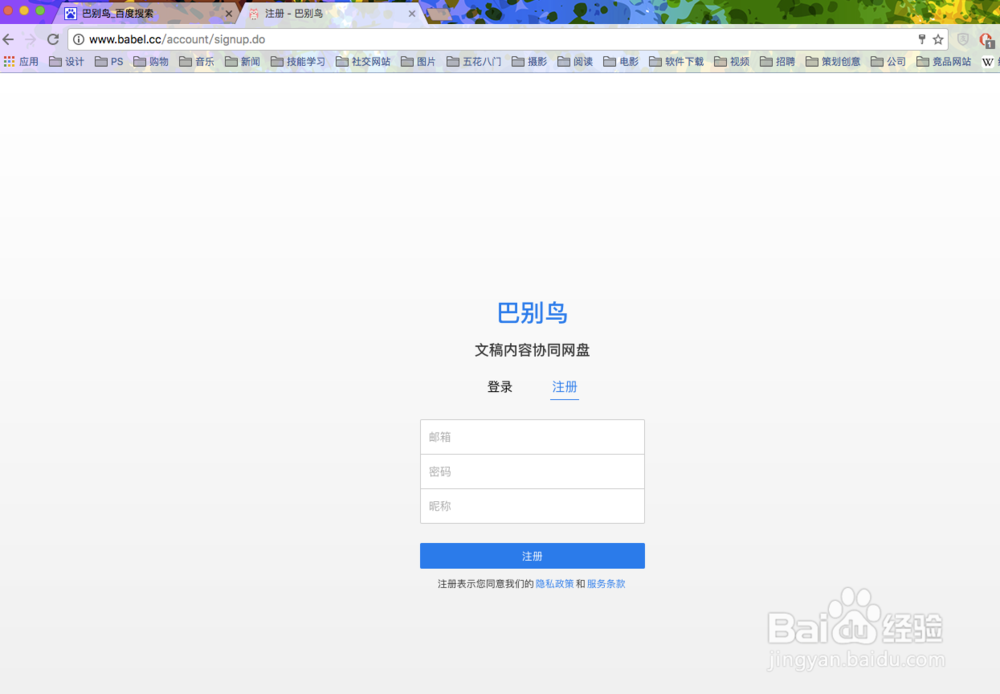
Task: Close the 注册 - 巴别鸟 tab
Action: pyautogui.click(x=412, y=13)
